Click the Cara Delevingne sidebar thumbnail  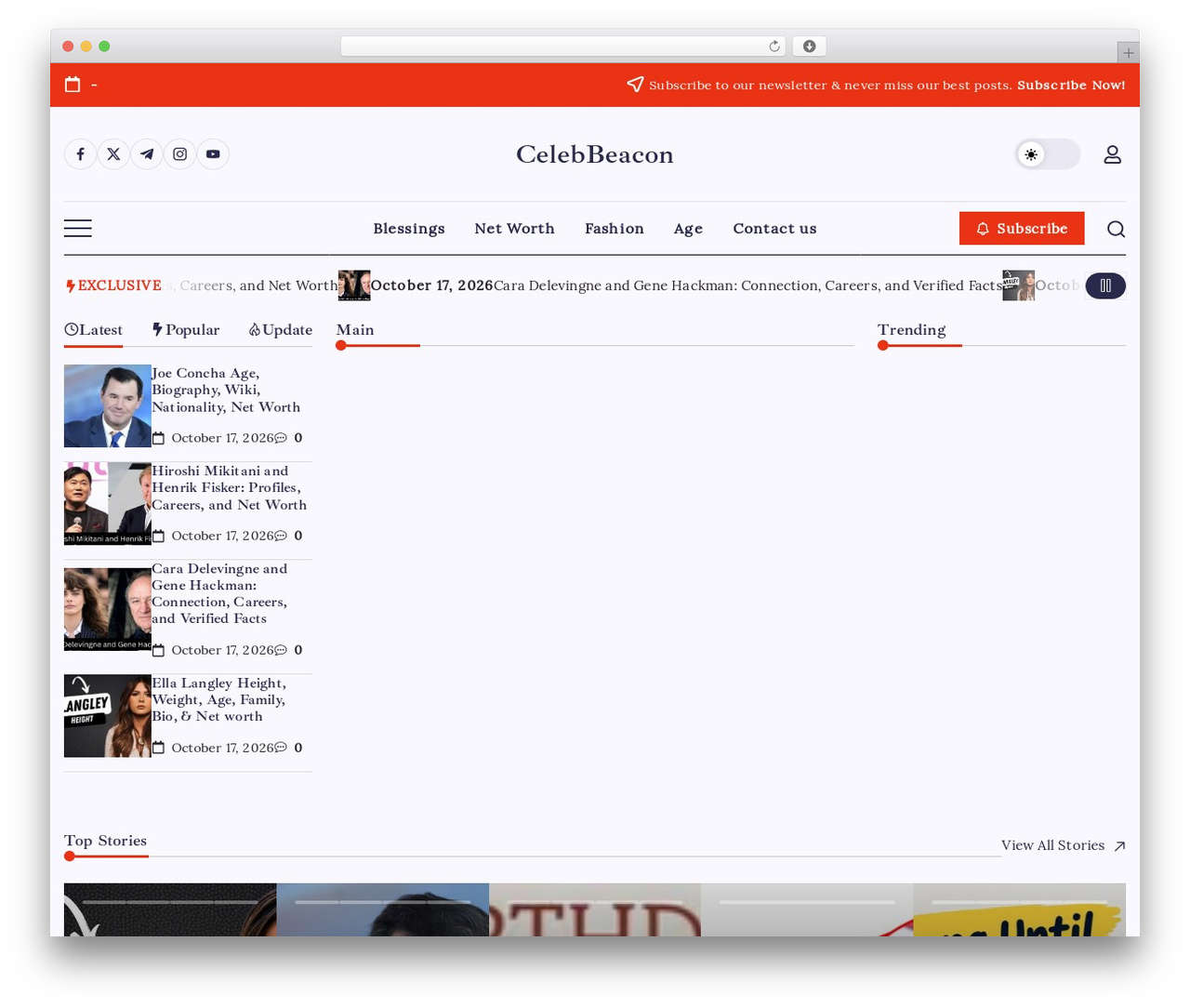(x=108, y=609)
